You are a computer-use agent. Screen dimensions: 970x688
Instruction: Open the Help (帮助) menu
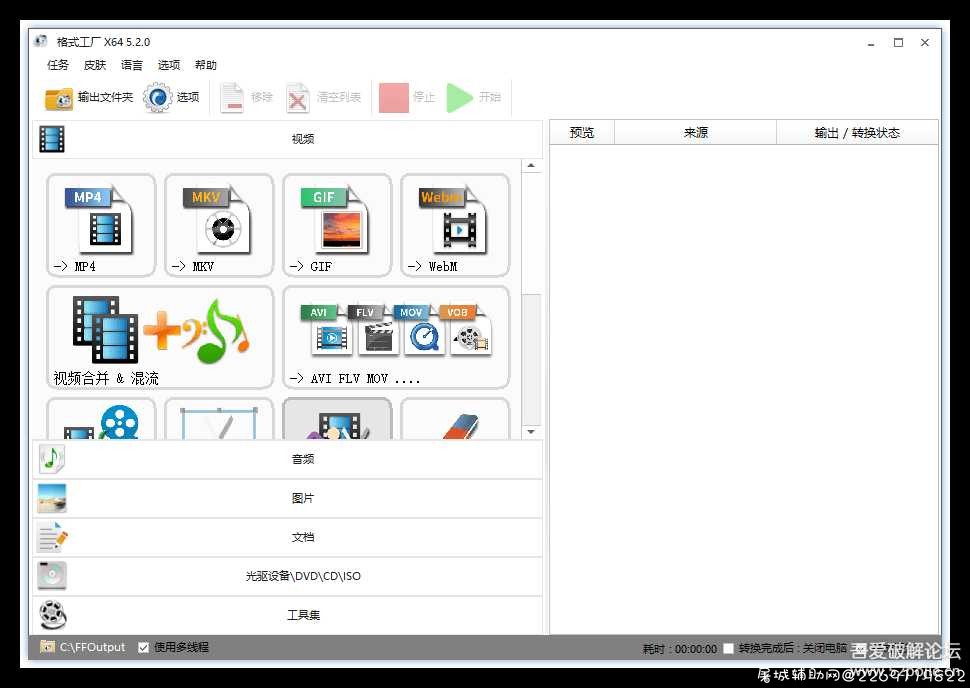(x=206, y=65)
